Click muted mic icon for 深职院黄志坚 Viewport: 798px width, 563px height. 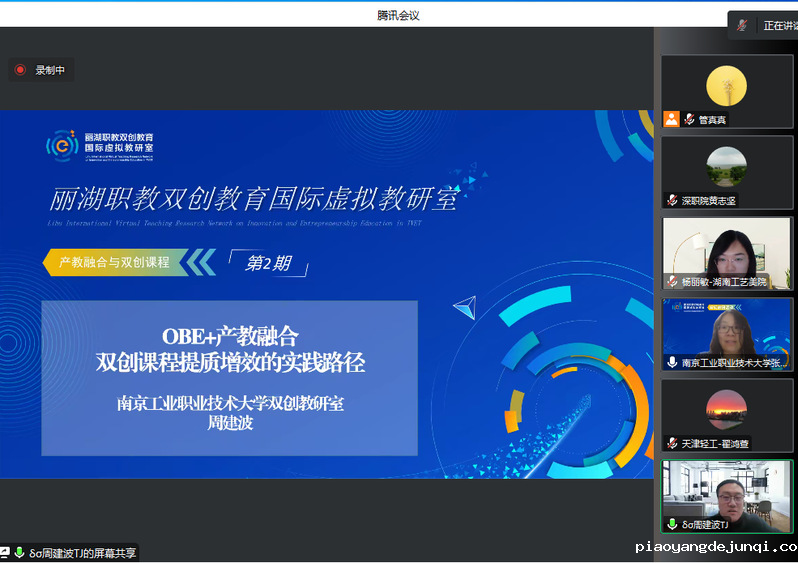tap(672, 200)
